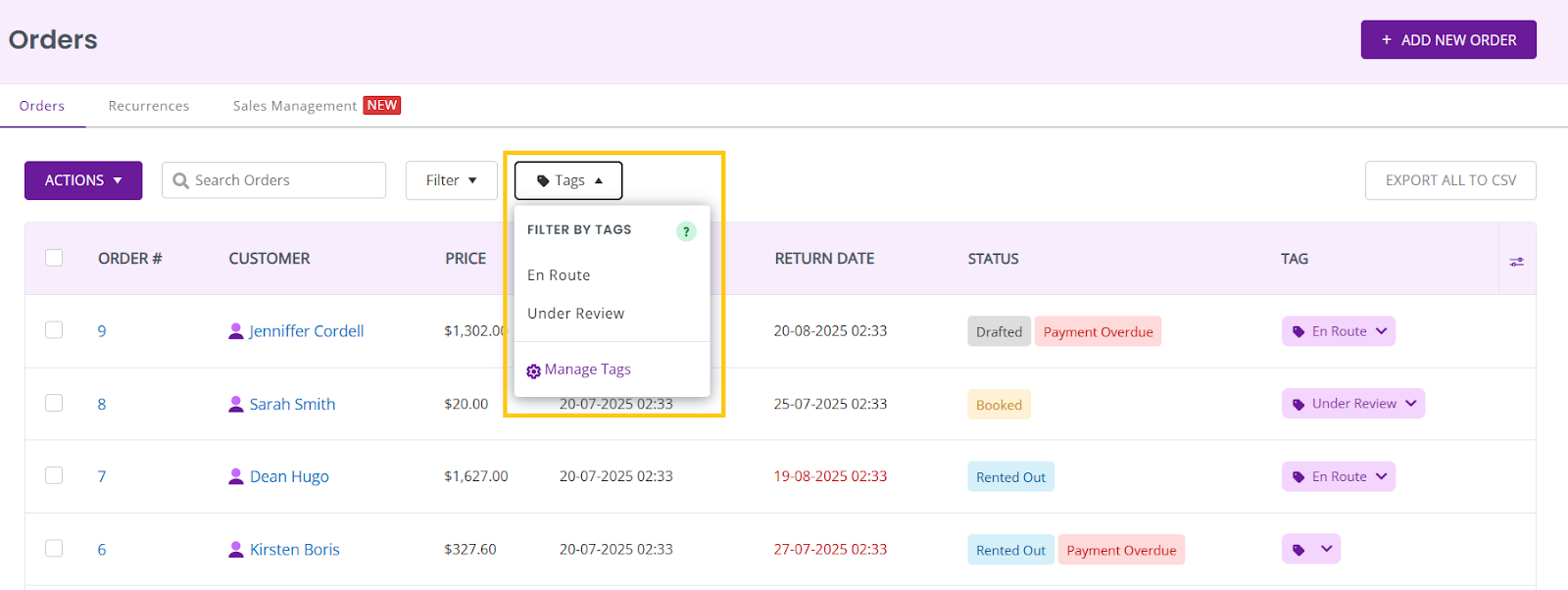Screen dimensions: 1568x590
Task: Check the box for order 9
Action: [x=54, y=329]
